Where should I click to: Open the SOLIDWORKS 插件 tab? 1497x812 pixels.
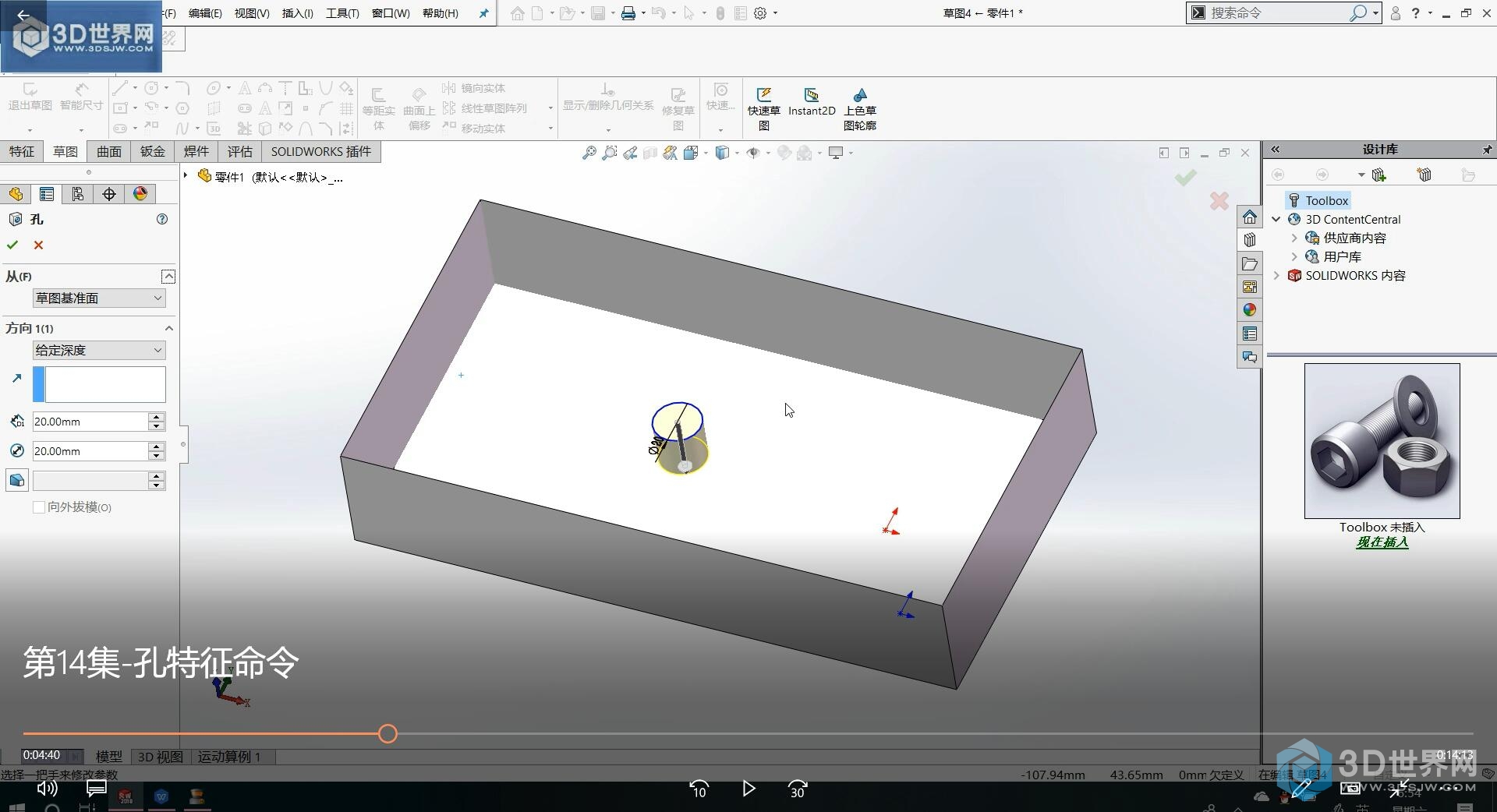[321, 152]
